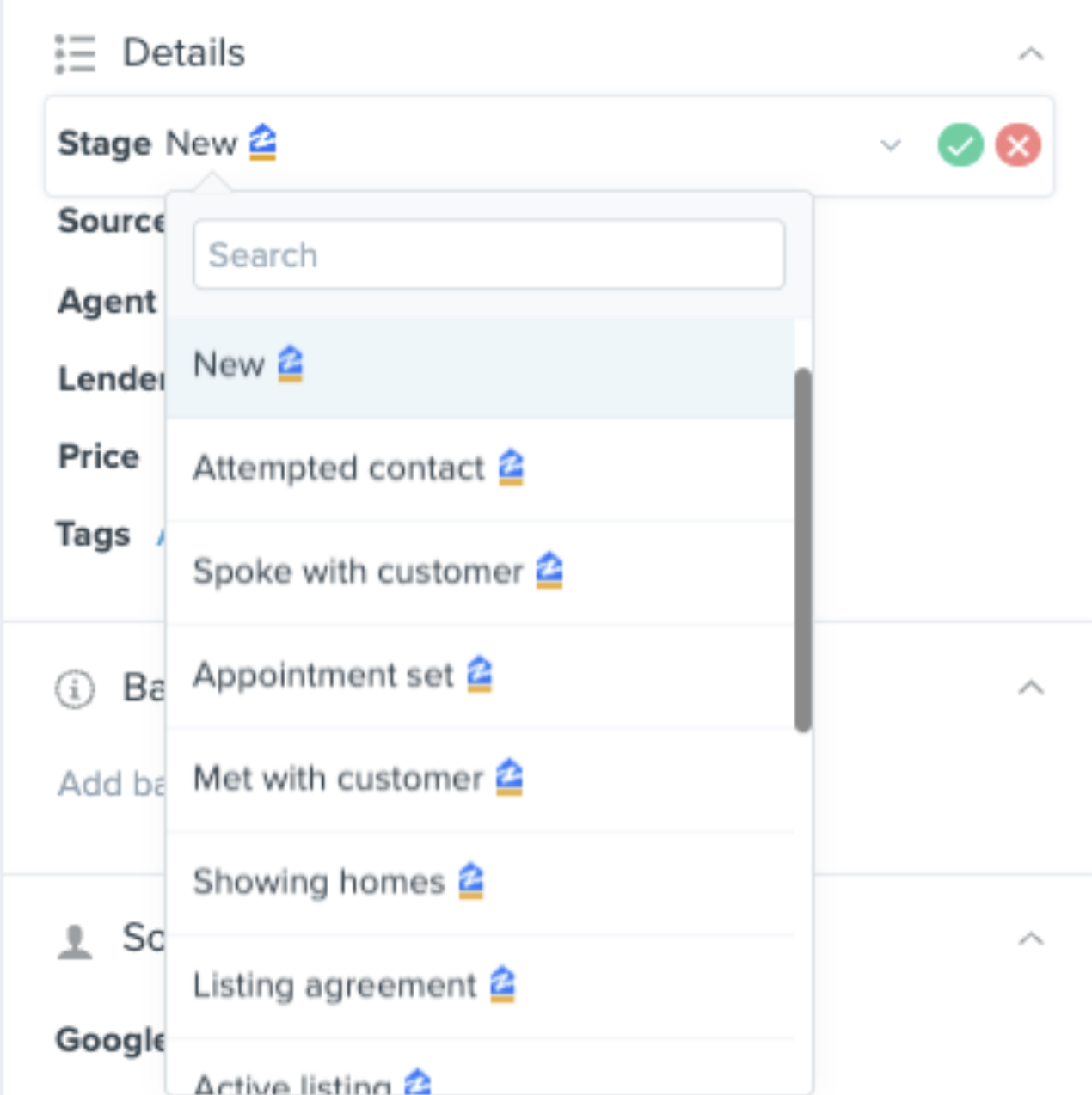
Task: Click the dropdown list scrollbar
Action: [802, 550]
